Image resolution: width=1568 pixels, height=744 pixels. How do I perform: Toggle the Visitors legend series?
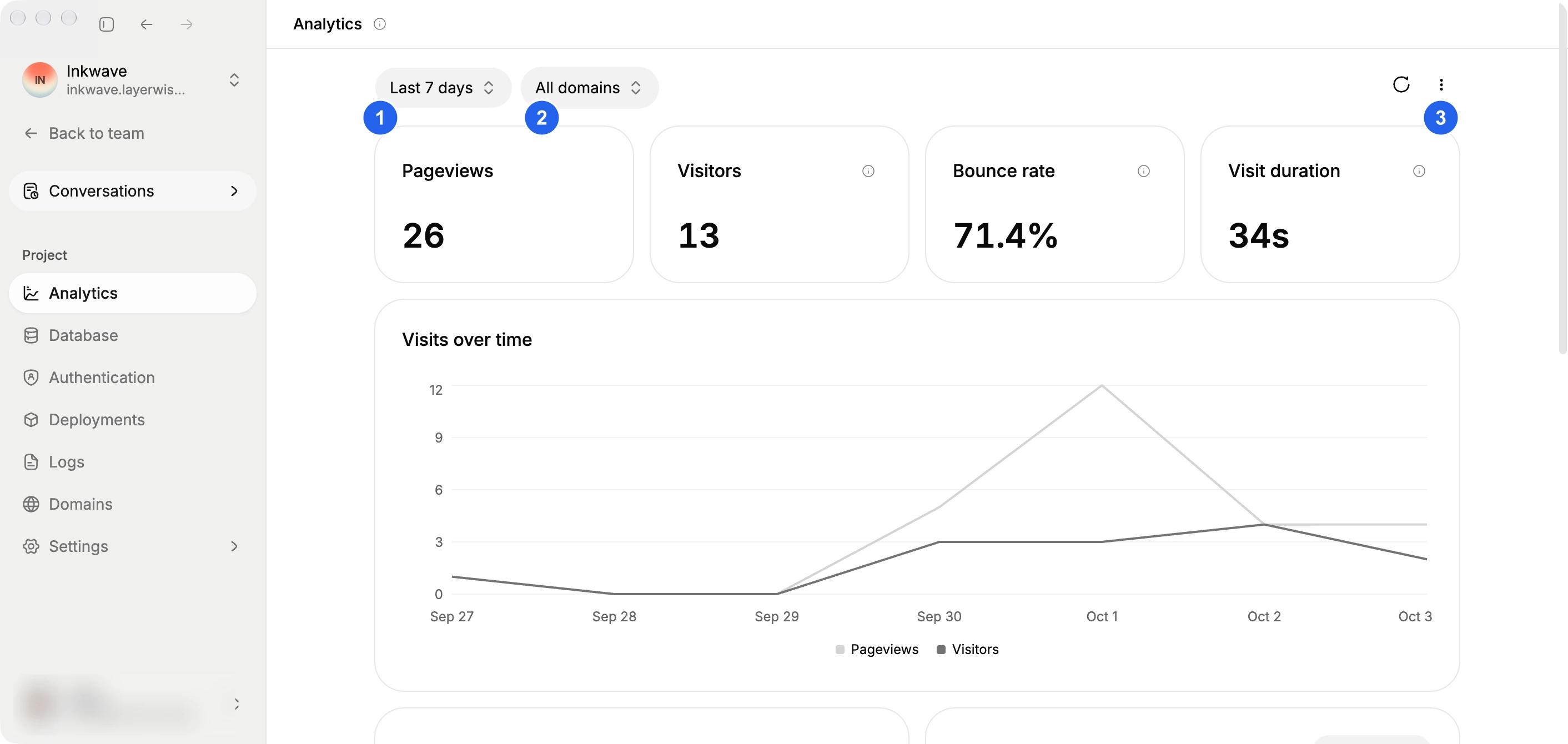[x=967, y=650]
